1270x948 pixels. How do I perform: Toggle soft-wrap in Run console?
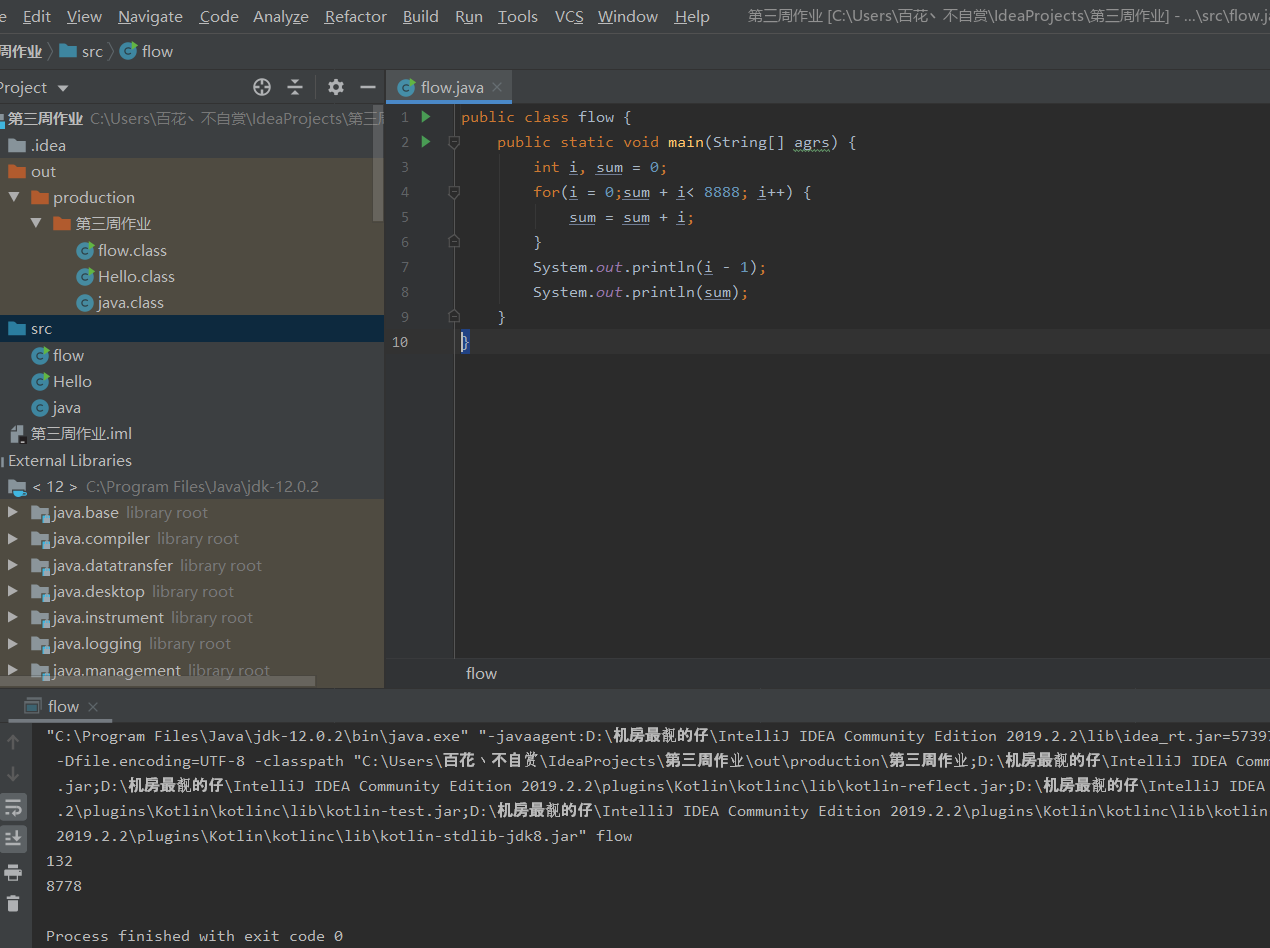pos(13,807)
